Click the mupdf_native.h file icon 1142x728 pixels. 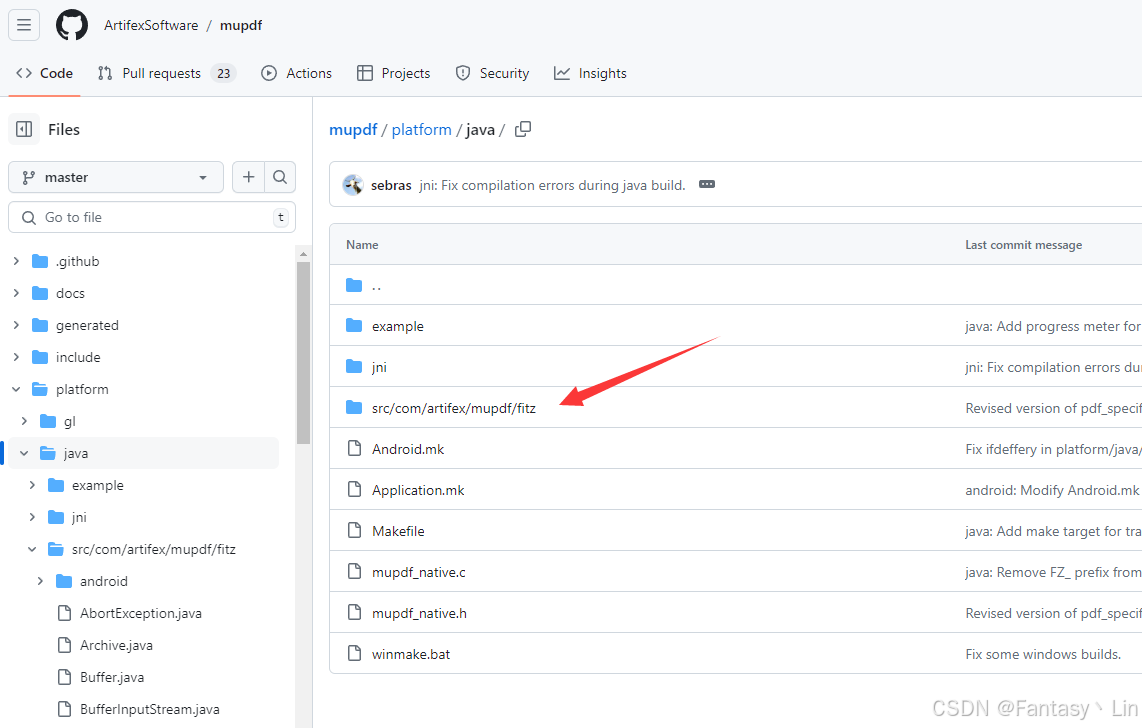[x=354, y=612]
